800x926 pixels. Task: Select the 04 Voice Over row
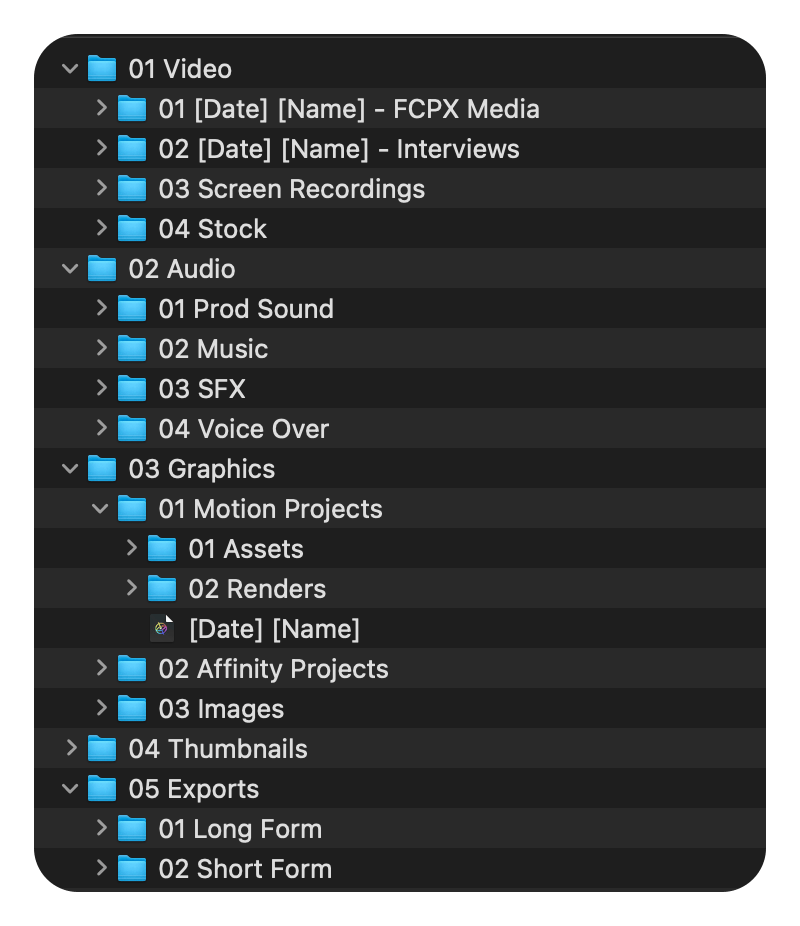tap(400, 429)
